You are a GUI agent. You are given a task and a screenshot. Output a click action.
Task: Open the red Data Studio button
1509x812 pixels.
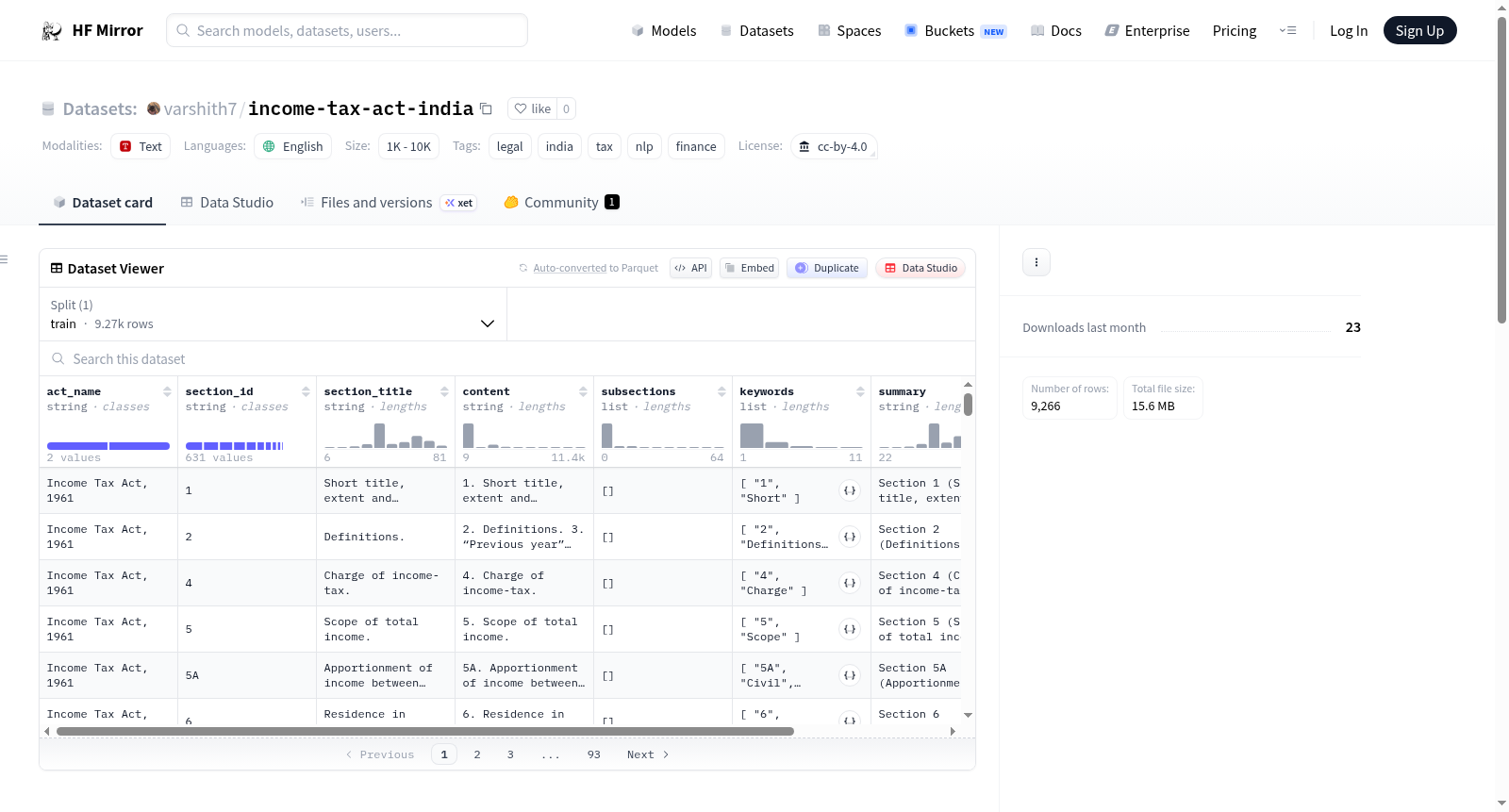920,268
